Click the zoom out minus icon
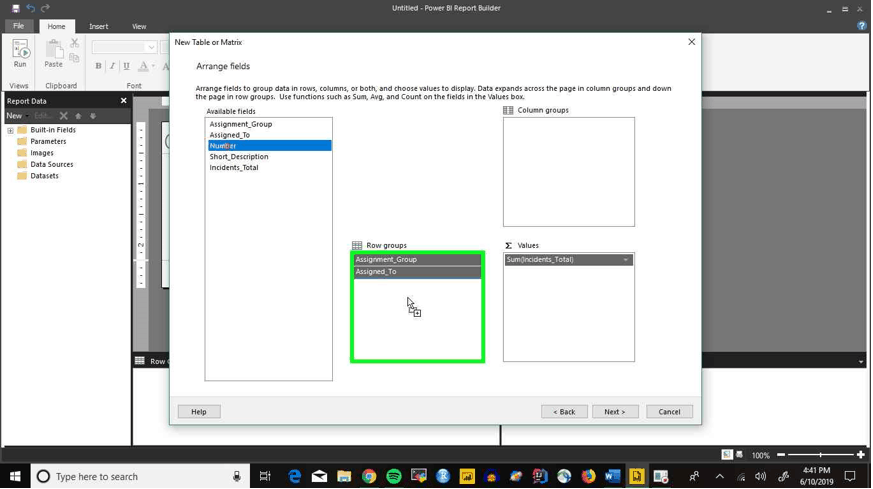The image size is (873, 489). [x=781, y=455]
